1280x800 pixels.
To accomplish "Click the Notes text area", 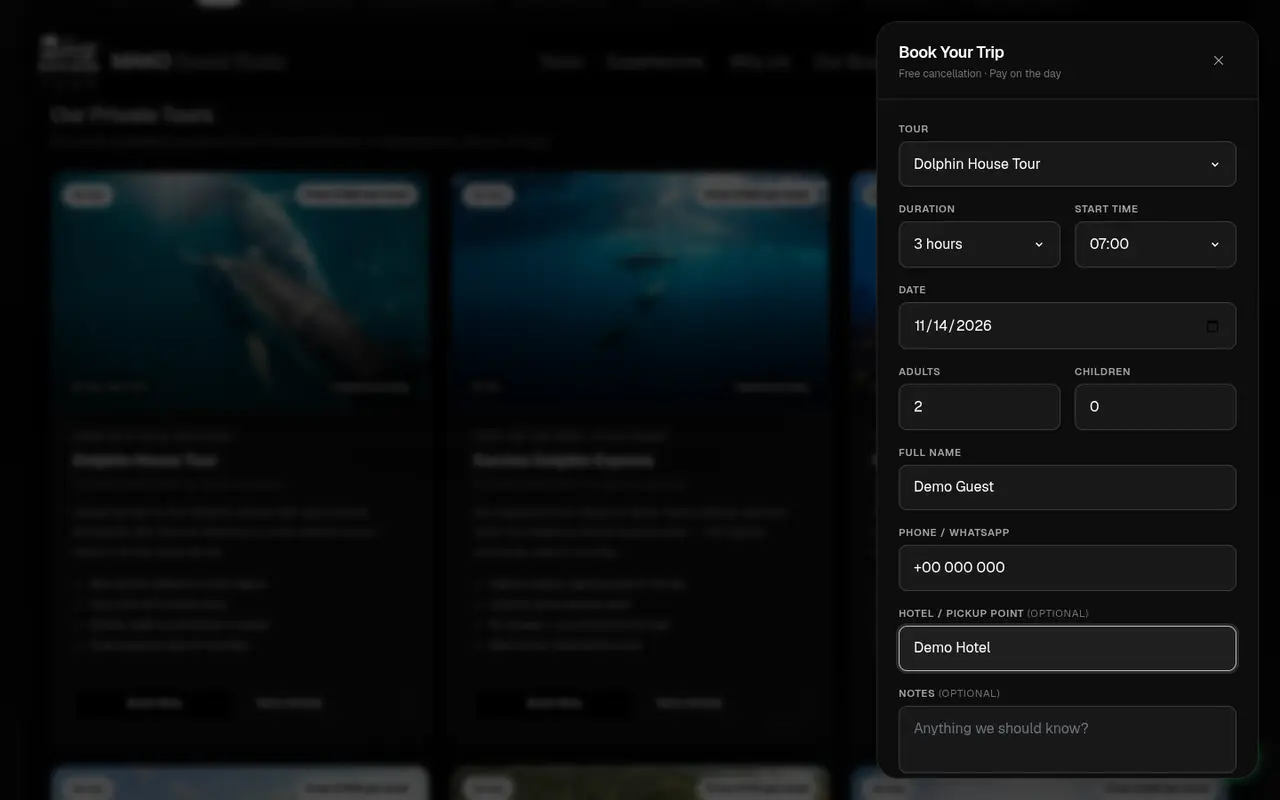I will click(1067, 740).
